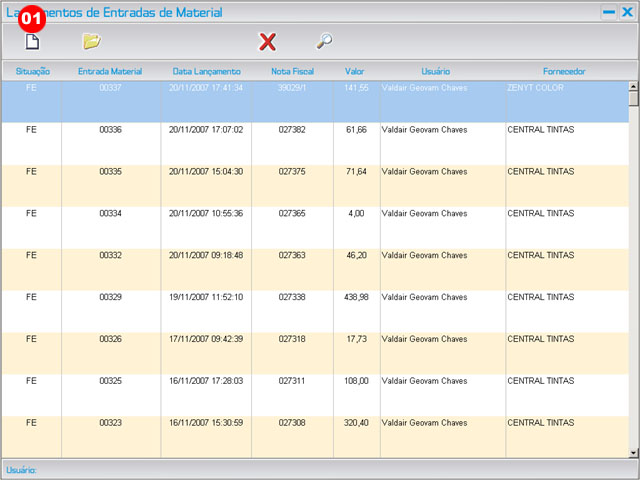
Task: Close the Entradas de Material window
Action: click(x=627, y=12)
